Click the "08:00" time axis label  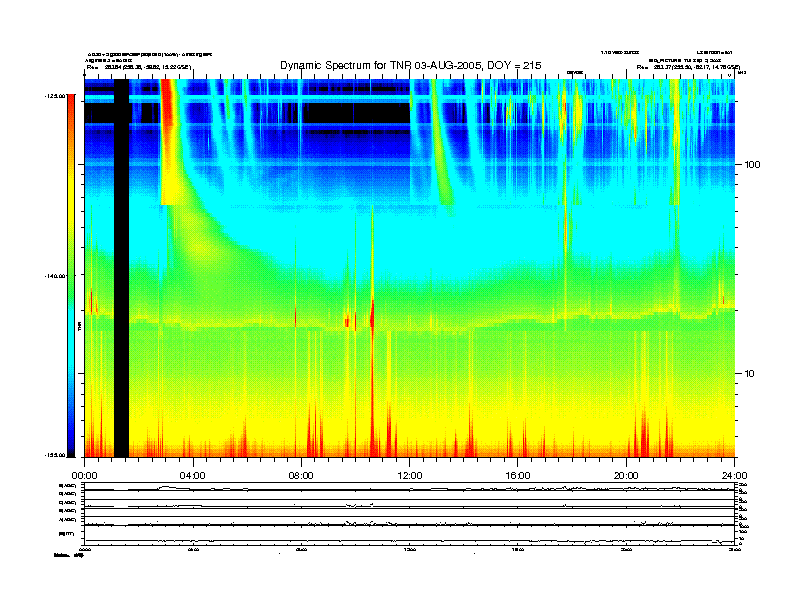tap(301, 476)
